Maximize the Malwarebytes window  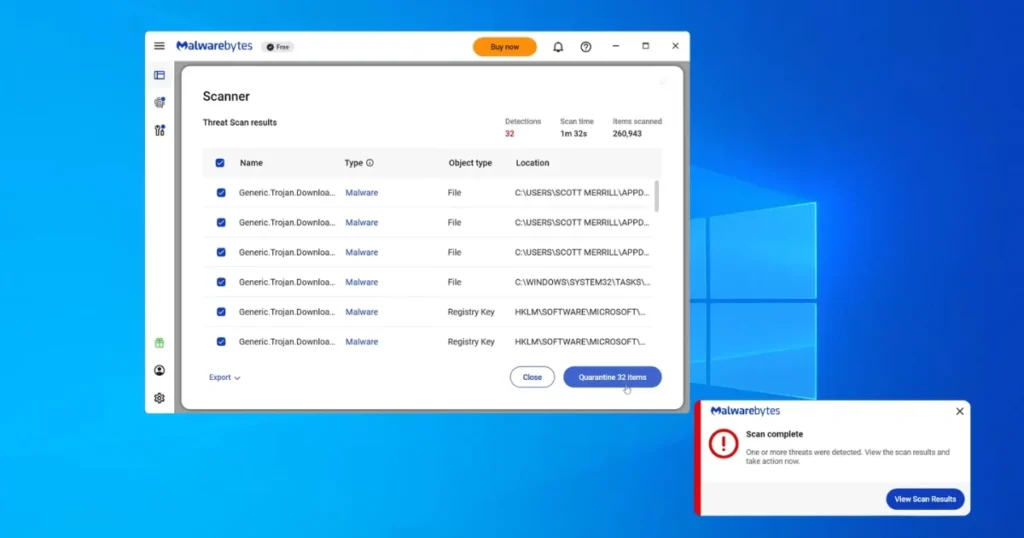[645, 46]
